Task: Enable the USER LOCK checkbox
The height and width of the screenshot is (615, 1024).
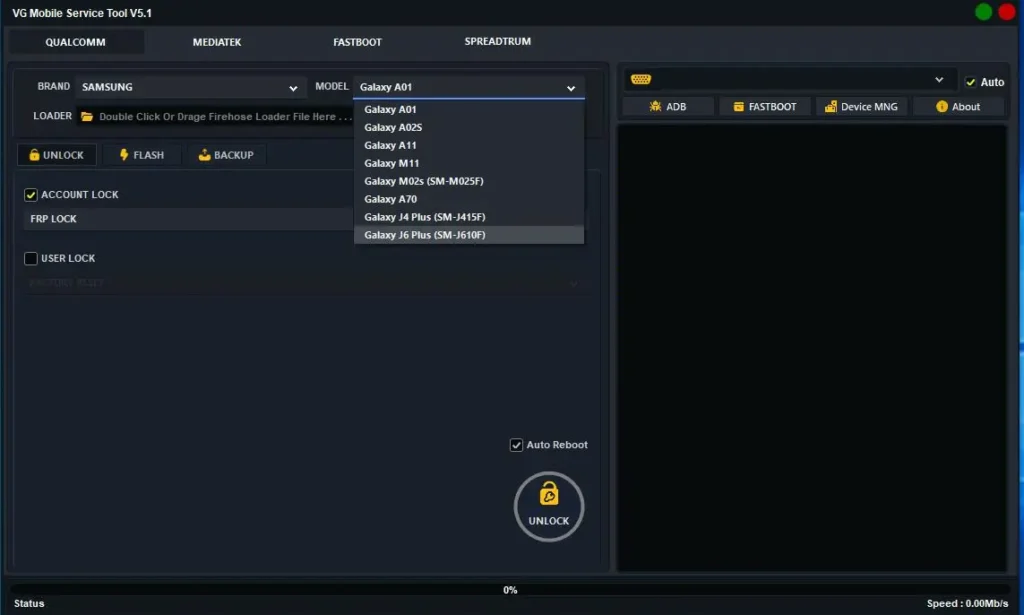Action: click(x=31, y=259)
